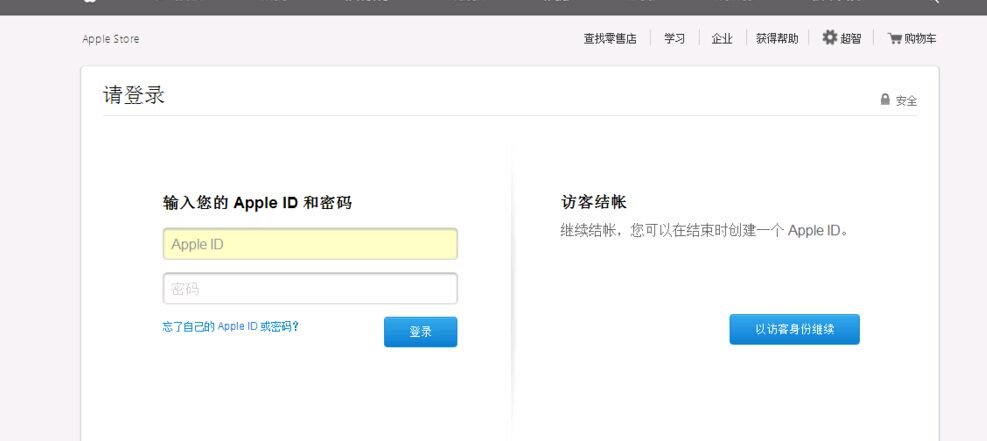This screenshot has width=987, height=441.
Task: Click the lock icon beside 安全
Action: [x=885, y=99]
